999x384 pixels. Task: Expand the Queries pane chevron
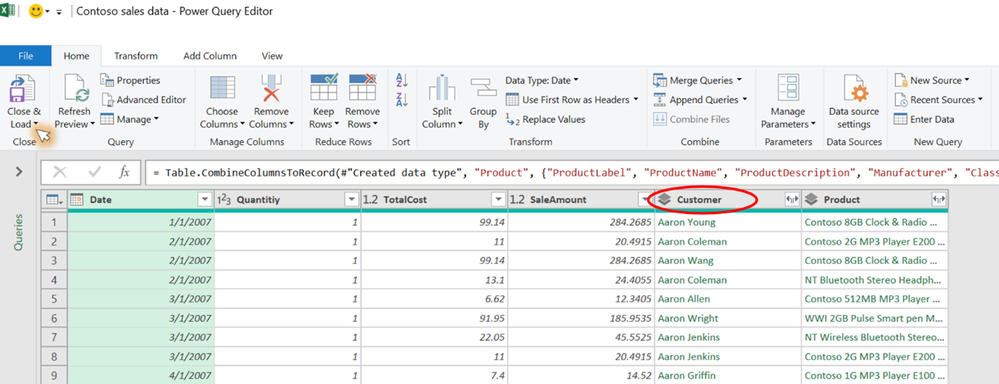[18, 171]
